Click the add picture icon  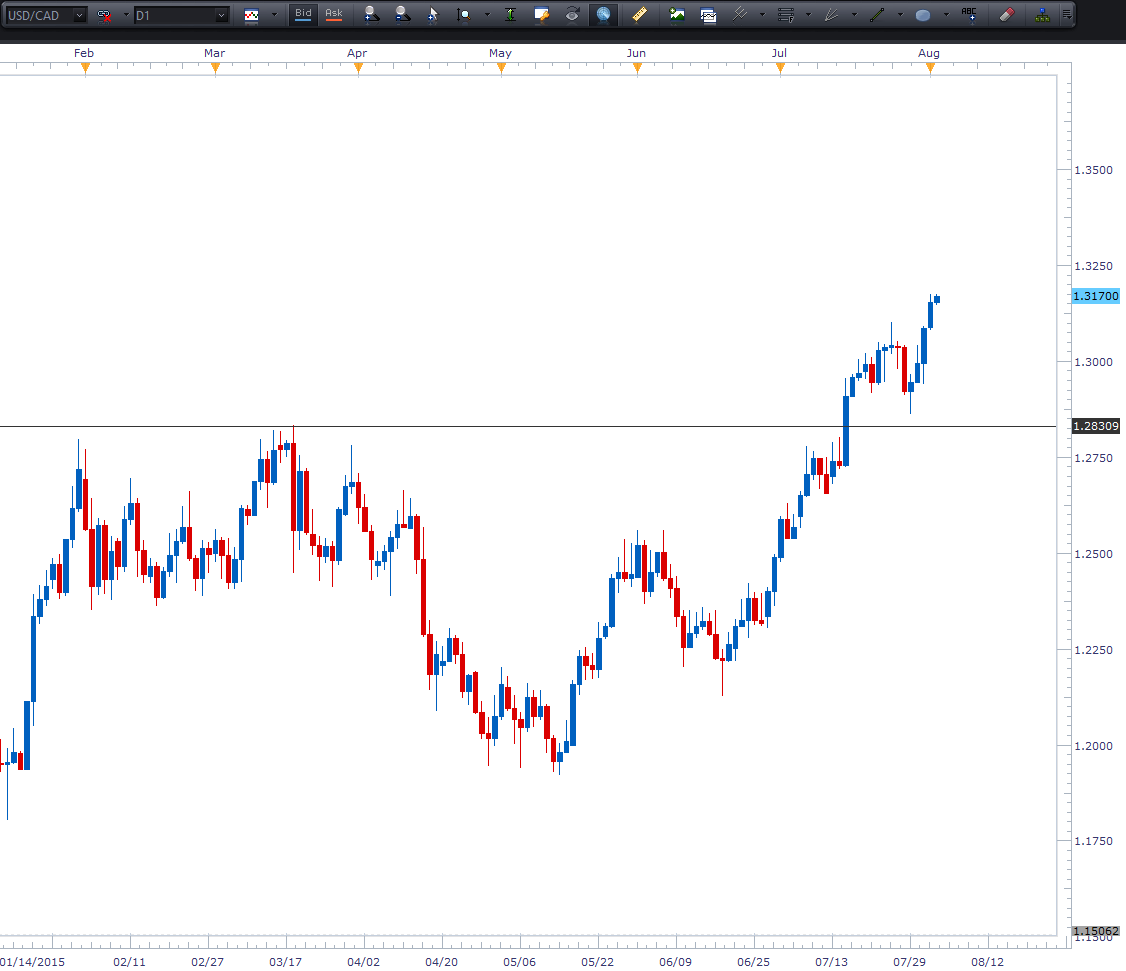[677, 15]
